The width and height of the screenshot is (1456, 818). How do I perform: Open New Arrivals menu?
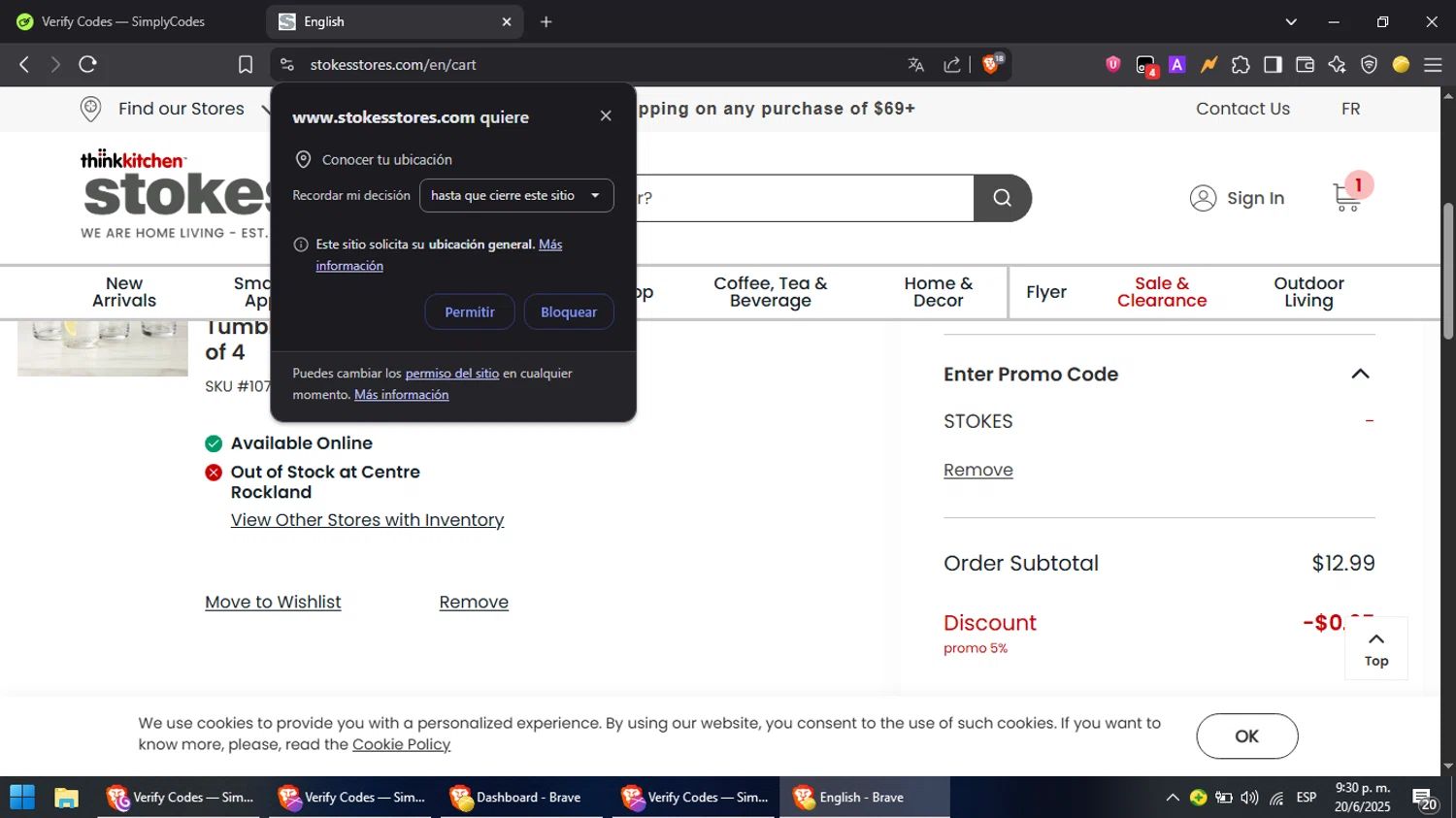[x=124, y=292]
